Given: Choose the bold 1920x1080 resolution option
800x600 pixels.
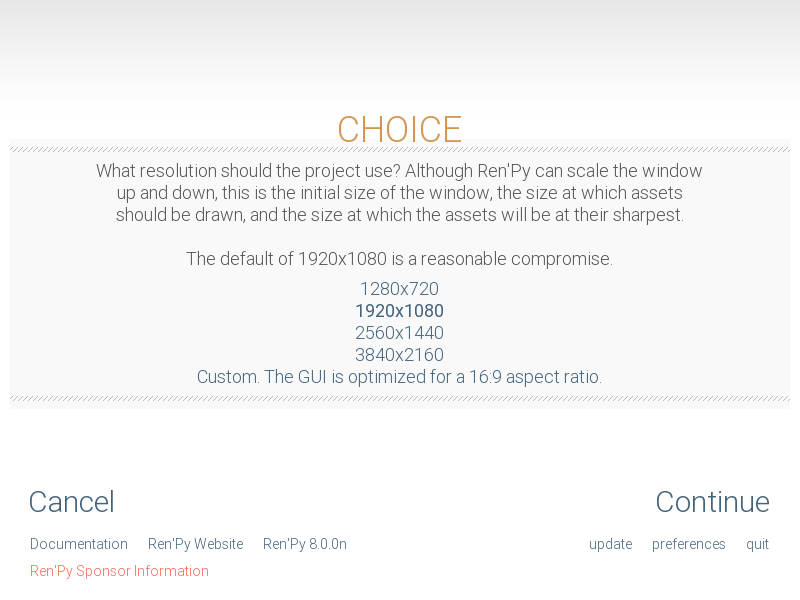Looking at the screenshot, I should coord(399,311).
